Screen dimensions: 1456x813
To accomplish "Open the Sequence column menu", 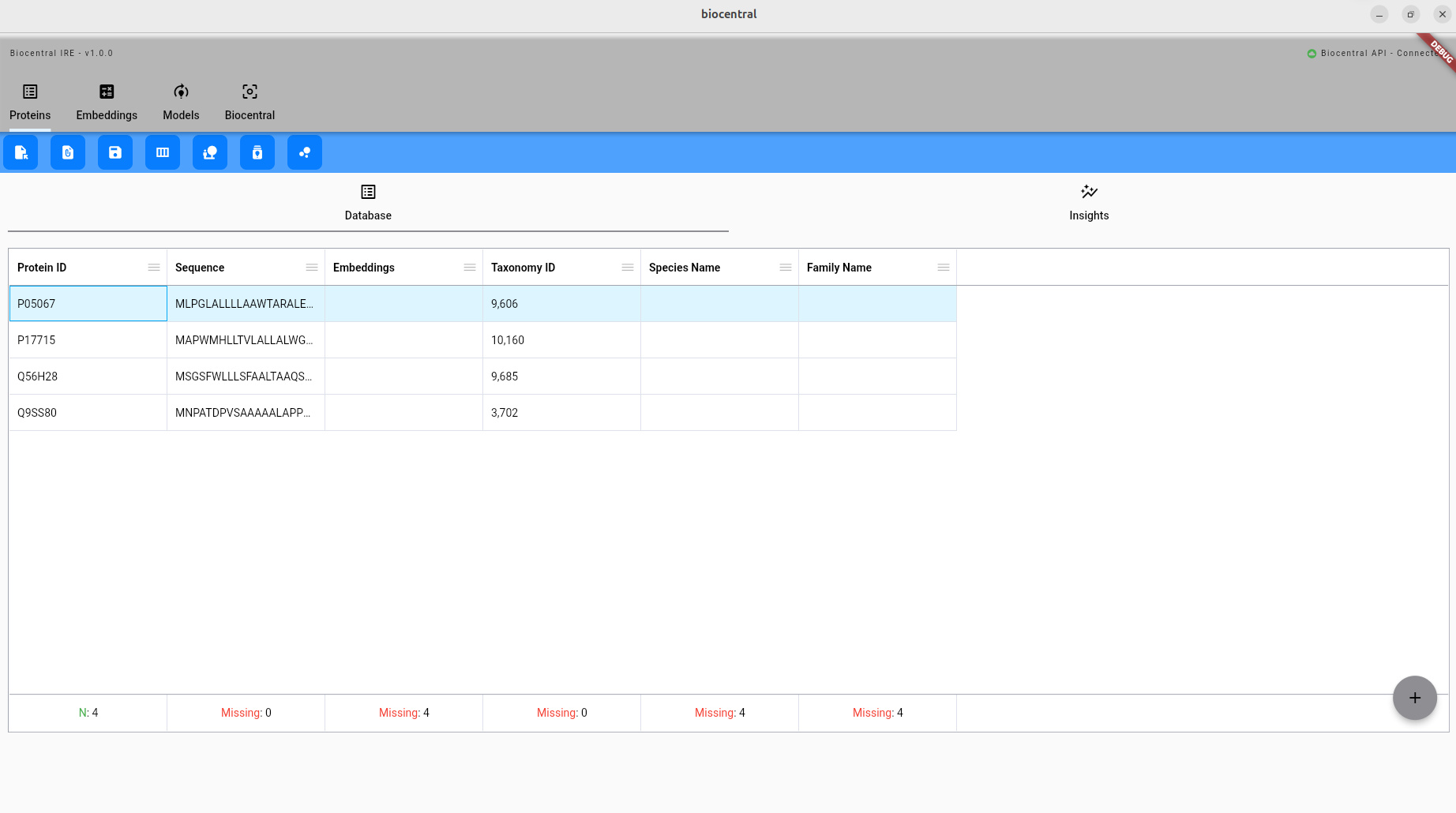I will point(312,268).
